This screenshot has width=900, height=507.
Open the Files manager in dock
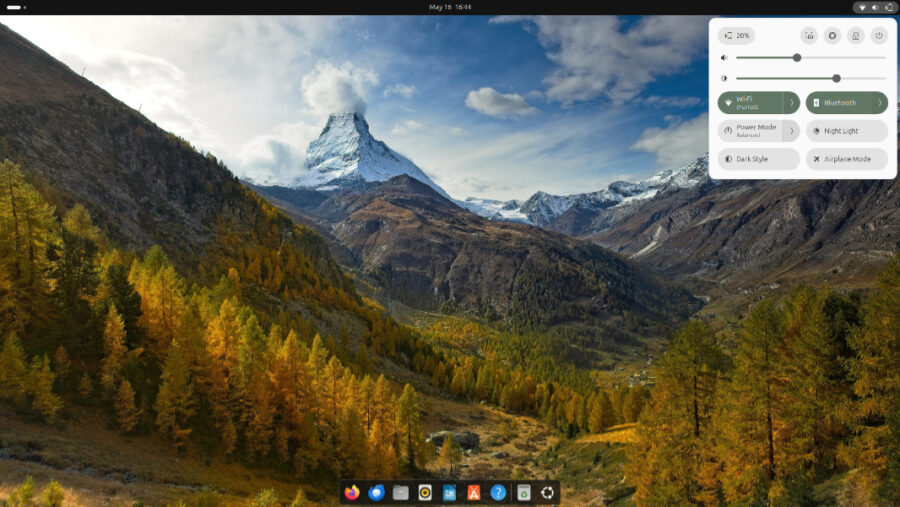[401, 492]
